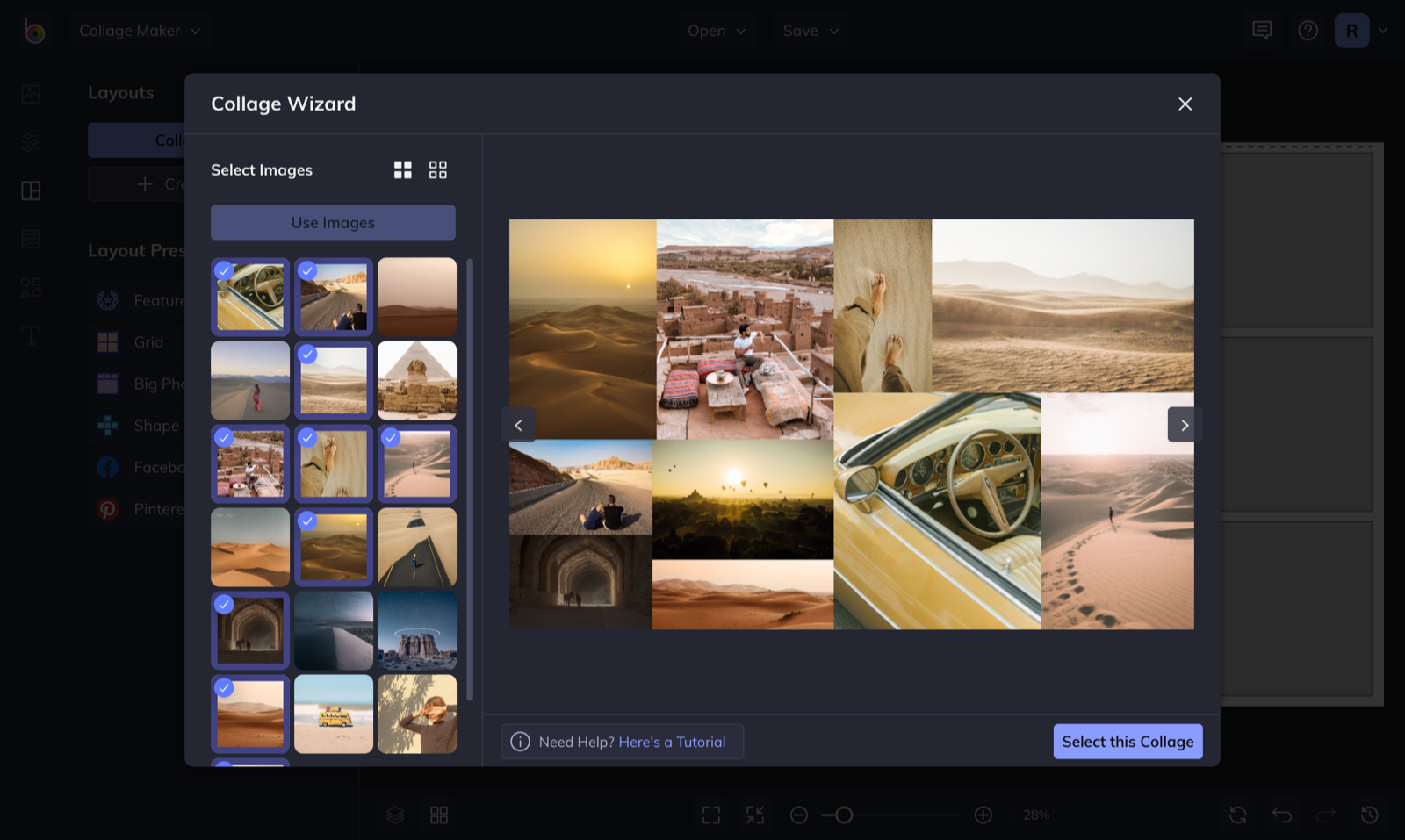The height and width of the screenshot is (840, 1405).
Task: Expand the Save dropdown menu
Action: (810, 31)
